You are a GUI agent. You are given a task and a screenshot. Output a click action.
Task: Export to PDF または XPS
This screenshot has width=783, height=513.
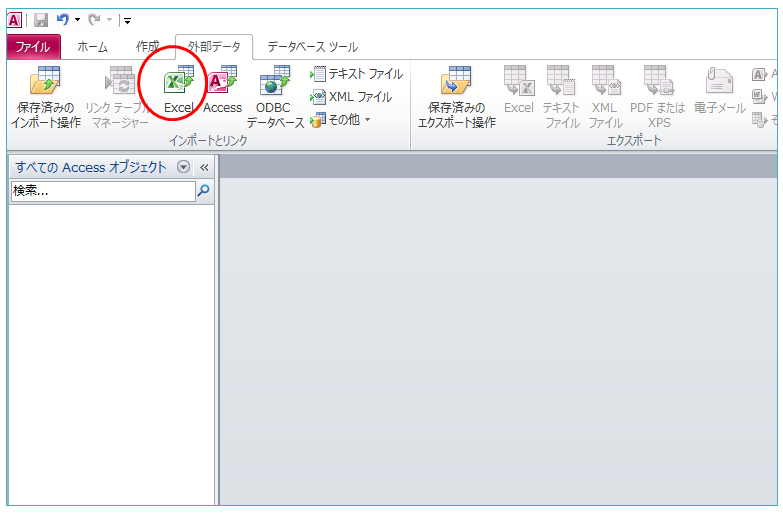pyautogui.click(x=658, y=97)
